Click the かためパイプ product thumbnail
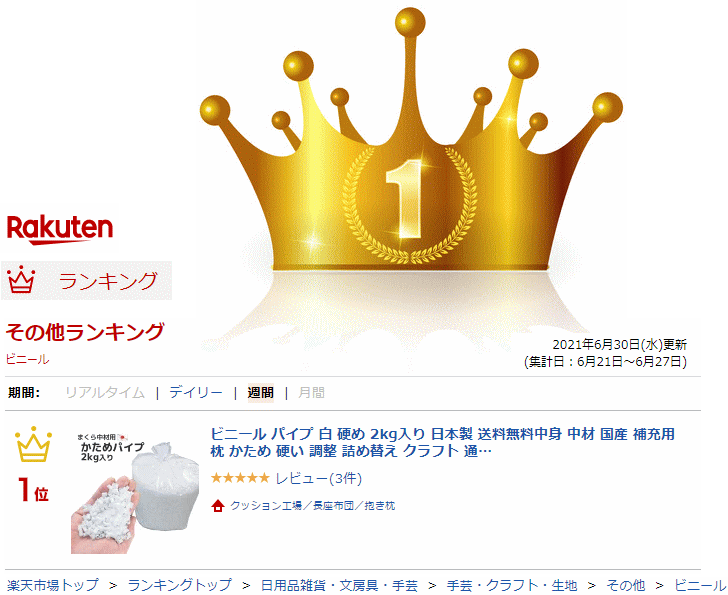 pos(135,492)
